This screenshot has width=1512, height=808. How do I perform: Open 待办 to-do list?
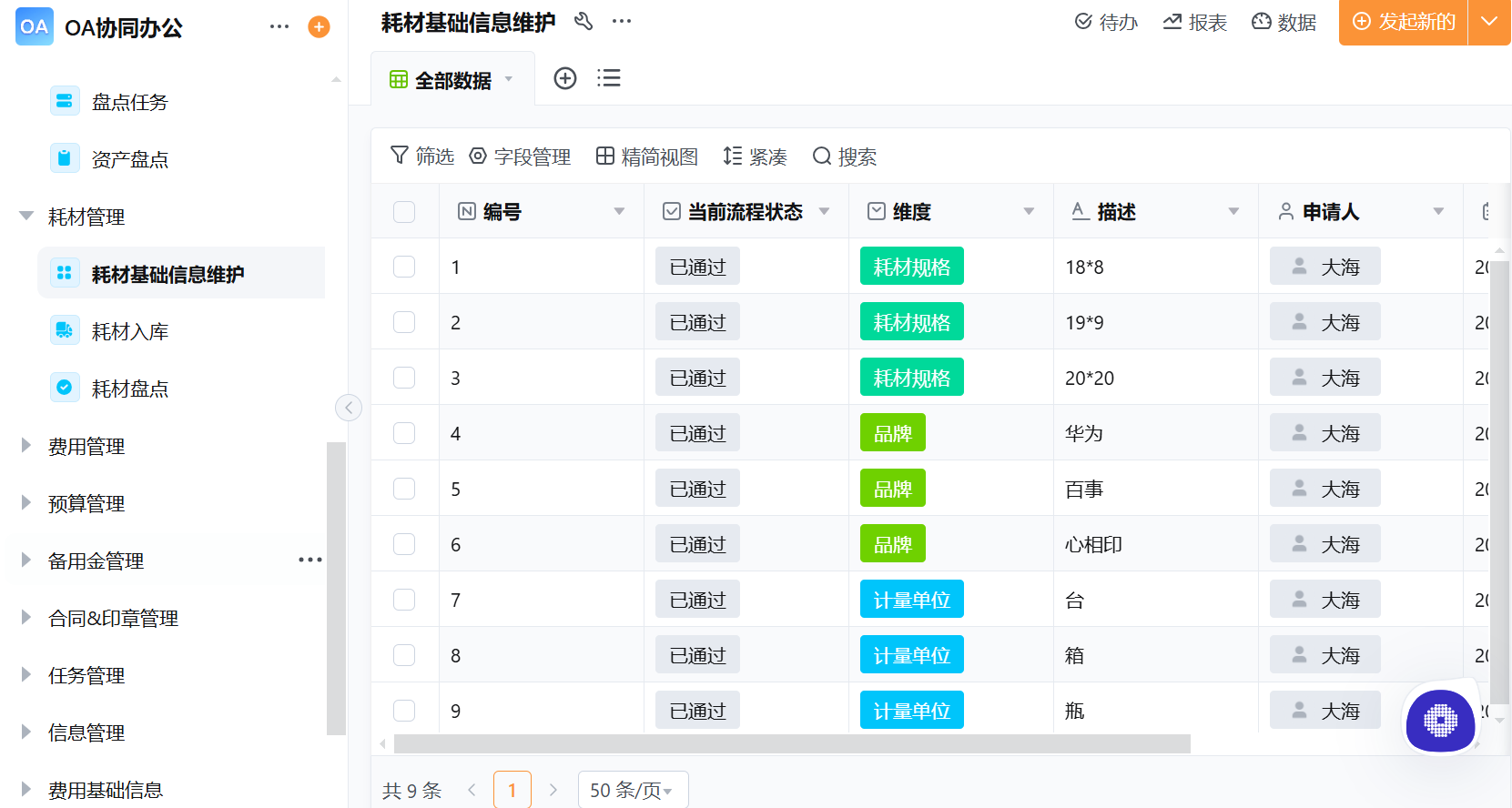click(1106, 22)
